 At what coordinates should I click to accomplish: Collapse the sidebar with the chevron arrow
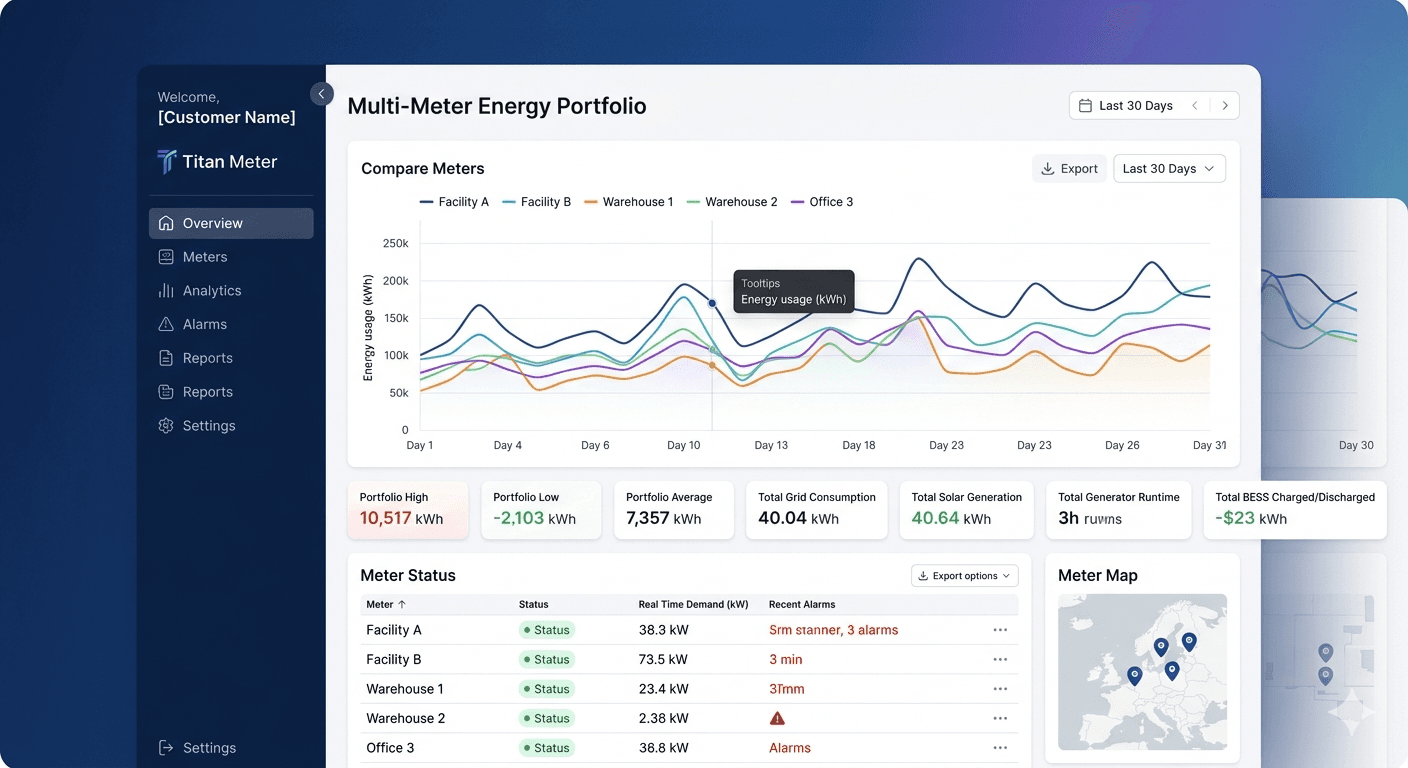[x=321, y=93]
